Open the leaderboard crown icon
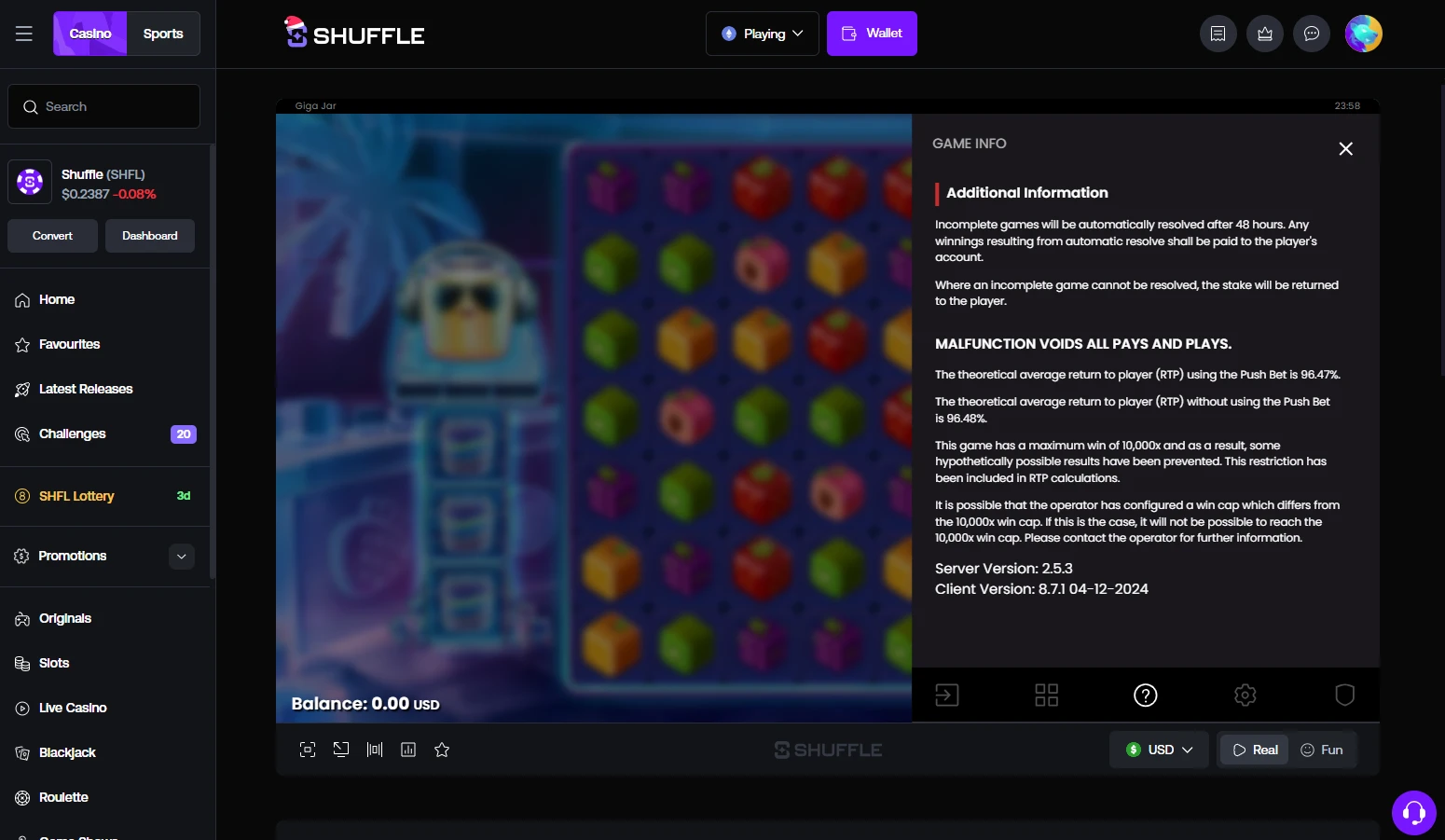Viewport: 1445px width, 840px height. pyautogui.click(x=1265, y=34)
